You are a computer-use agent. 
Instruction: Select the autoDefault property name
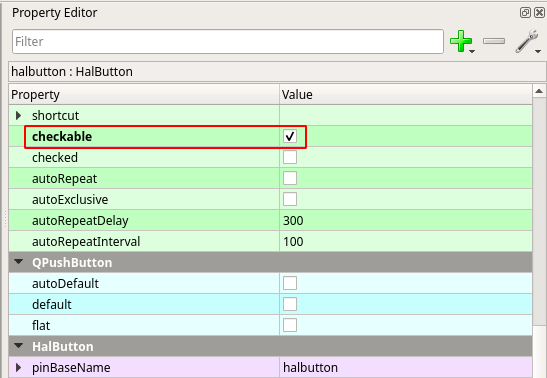tap(66, 284)
